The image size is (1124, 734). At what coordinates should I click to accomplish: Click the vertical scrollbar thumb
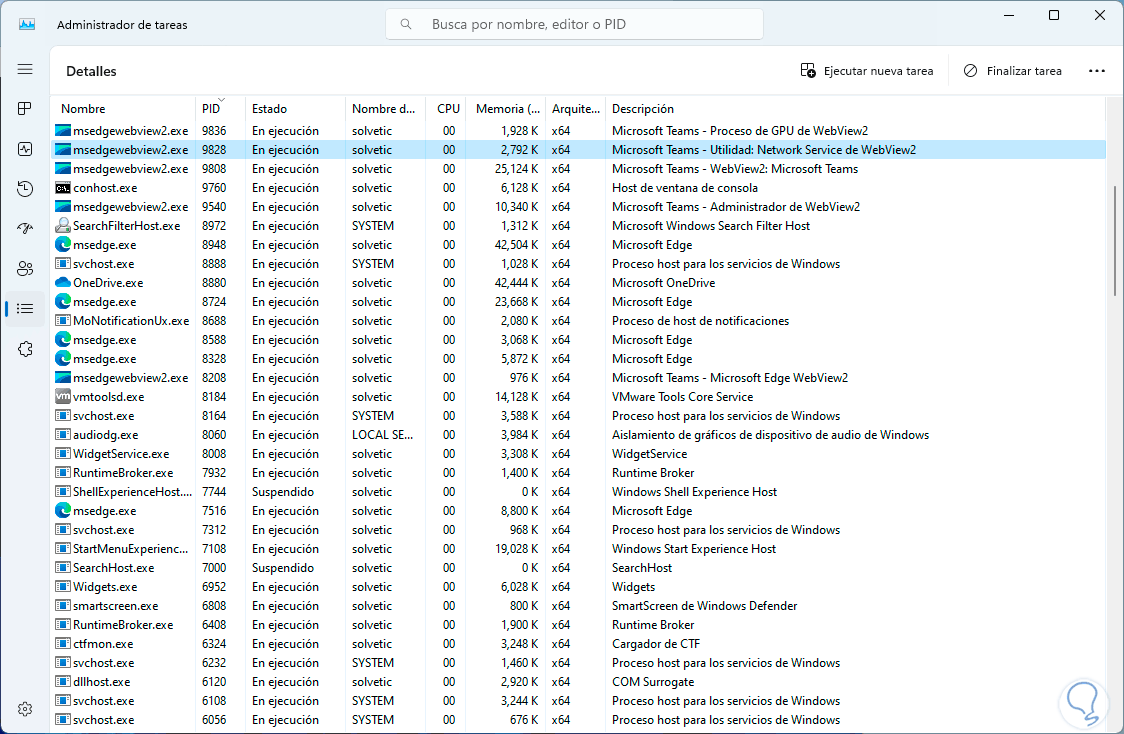[1115, 240]
